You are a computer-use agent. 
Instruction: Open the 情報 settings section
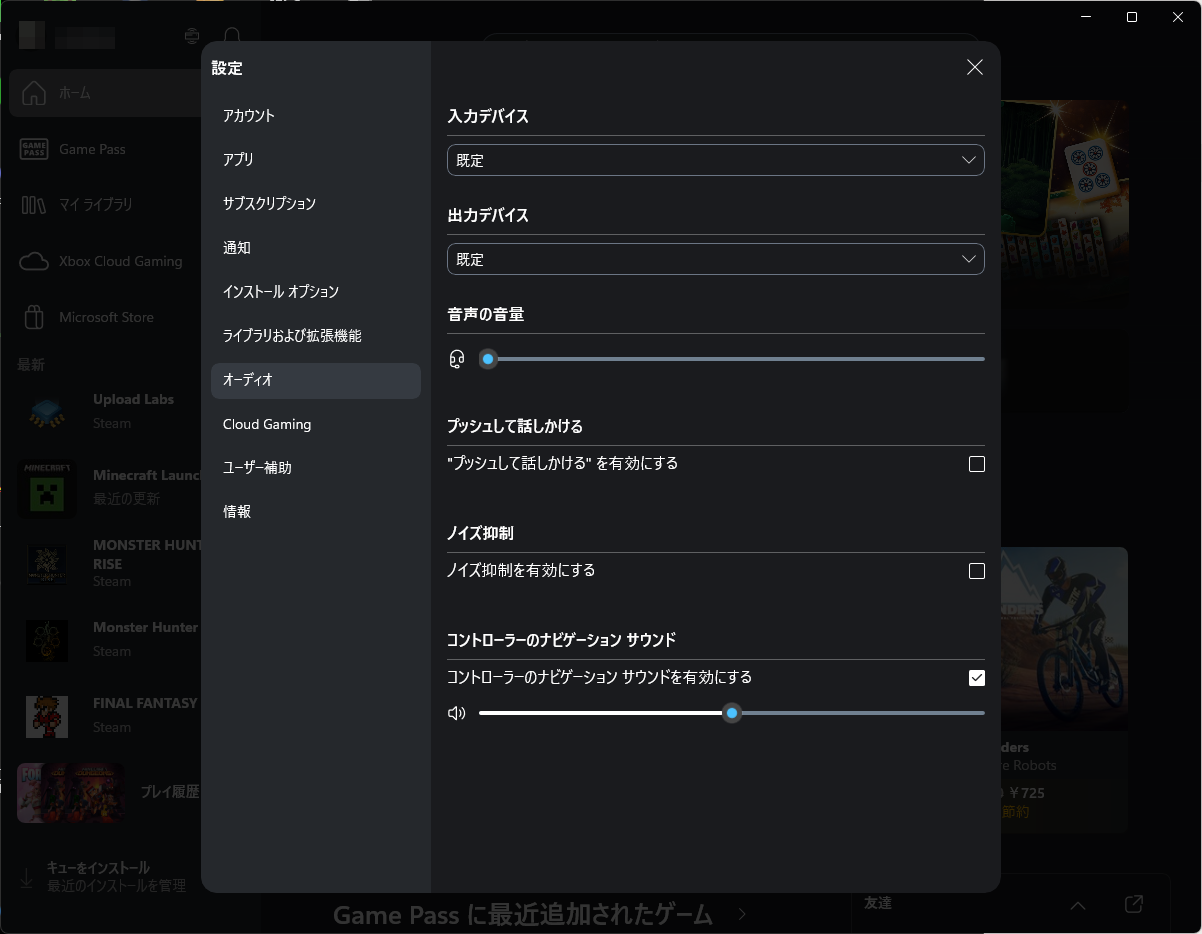316,511
